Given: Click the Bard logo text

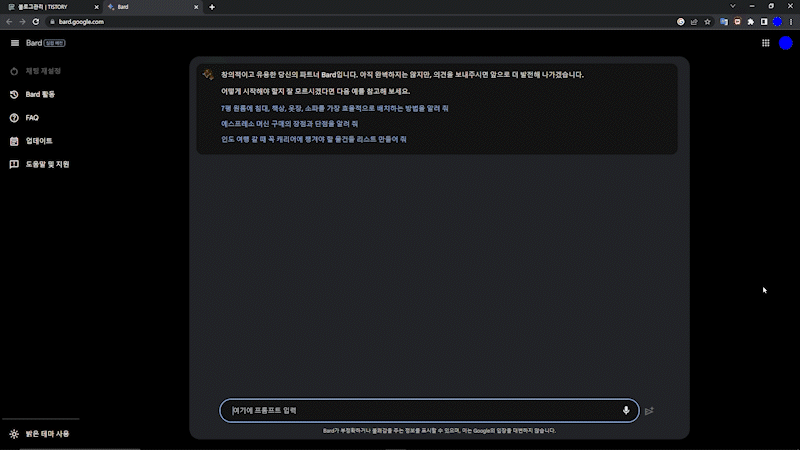Looking at the screenshot, I should tap(34, 43).
